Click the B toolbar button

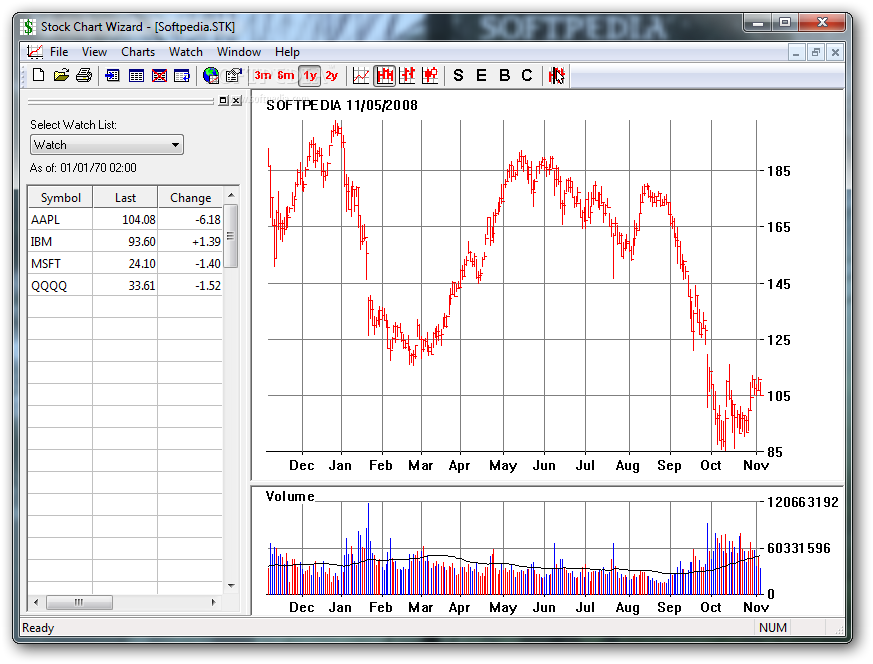pos(504,75)
